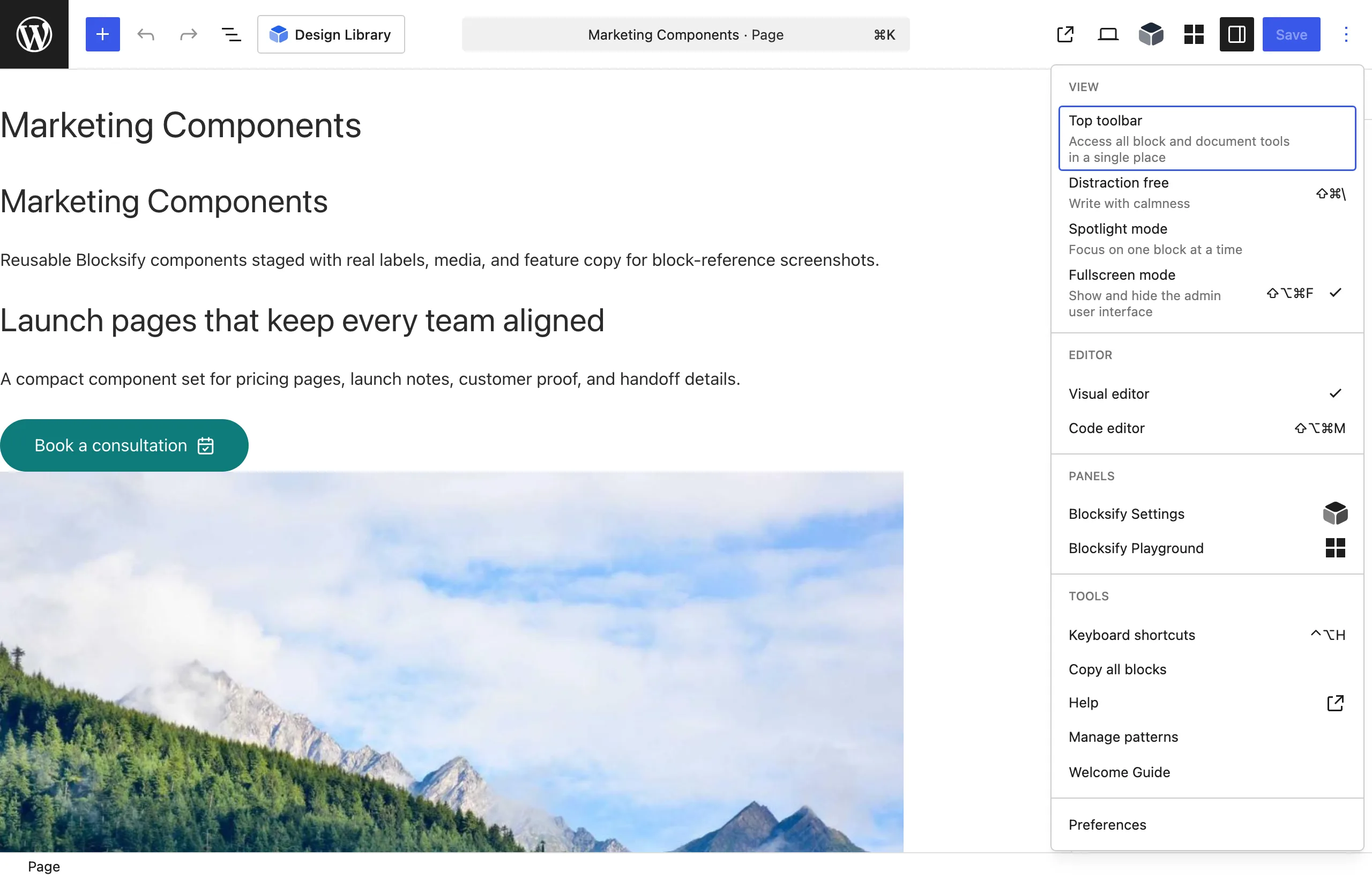Screen dimensions: 1372x879
Task: Launch the Welcome Guide
Action: coord(1207,772)
